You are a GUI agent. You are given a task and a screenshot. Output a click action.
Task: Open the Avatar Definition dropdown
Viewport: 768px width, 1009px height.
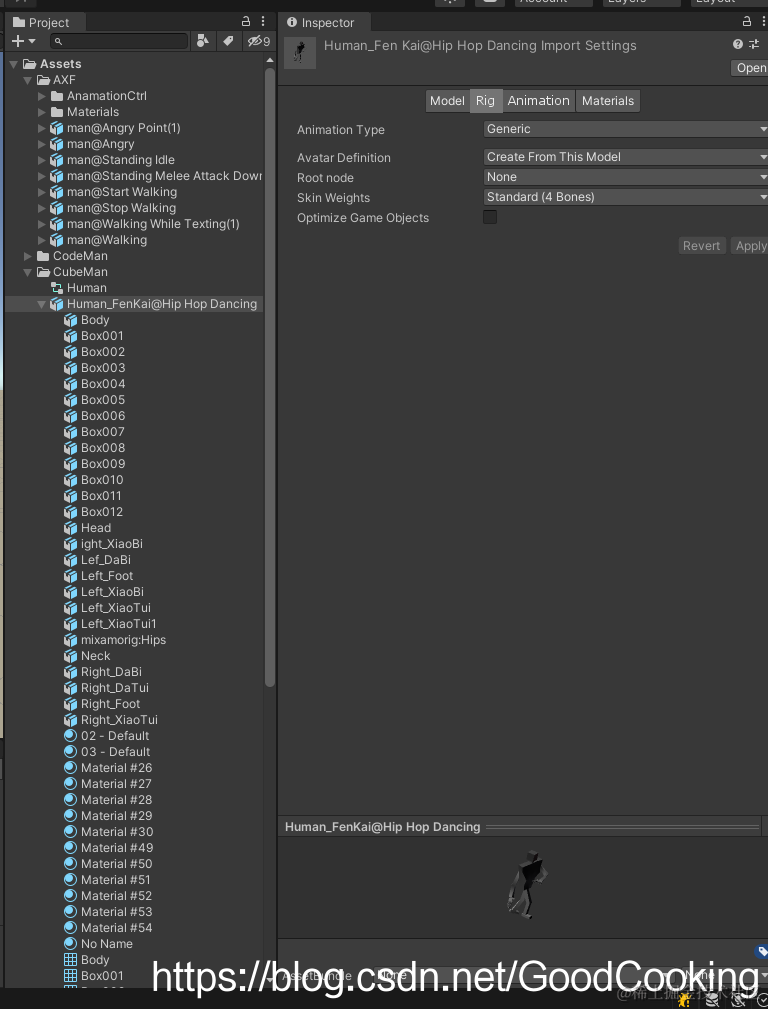click(x=625, y=157)
